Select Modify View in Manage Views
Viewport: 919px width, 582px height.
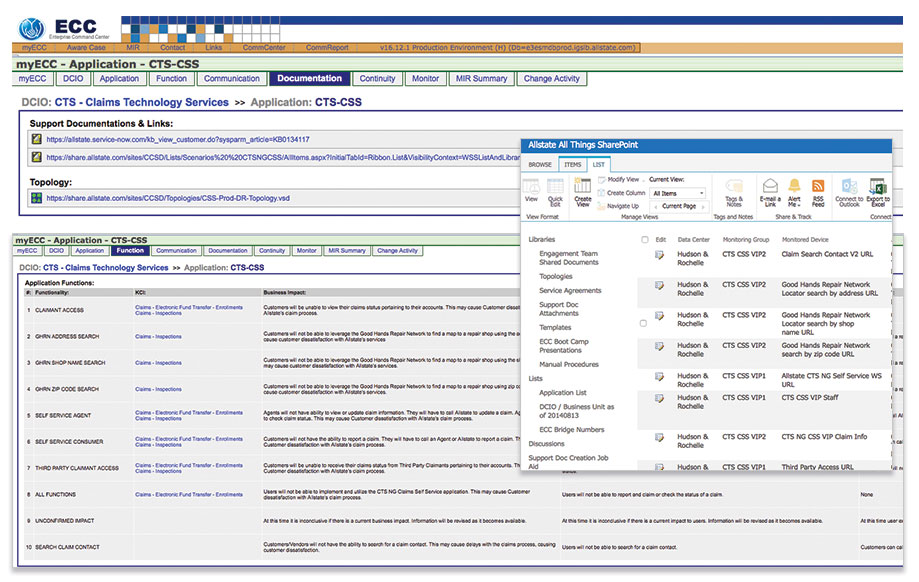[623, 179]
